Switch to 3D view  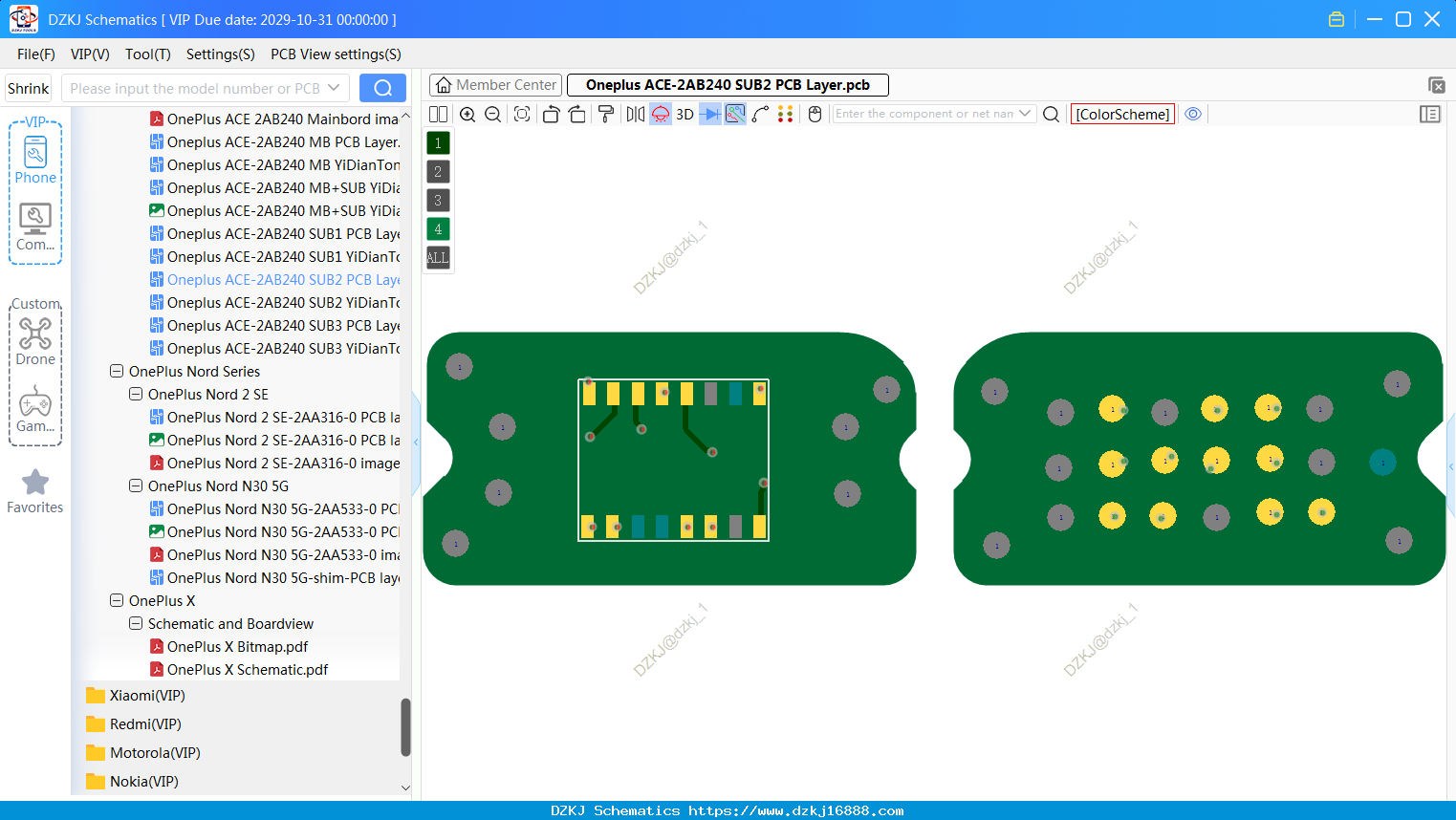685,114
